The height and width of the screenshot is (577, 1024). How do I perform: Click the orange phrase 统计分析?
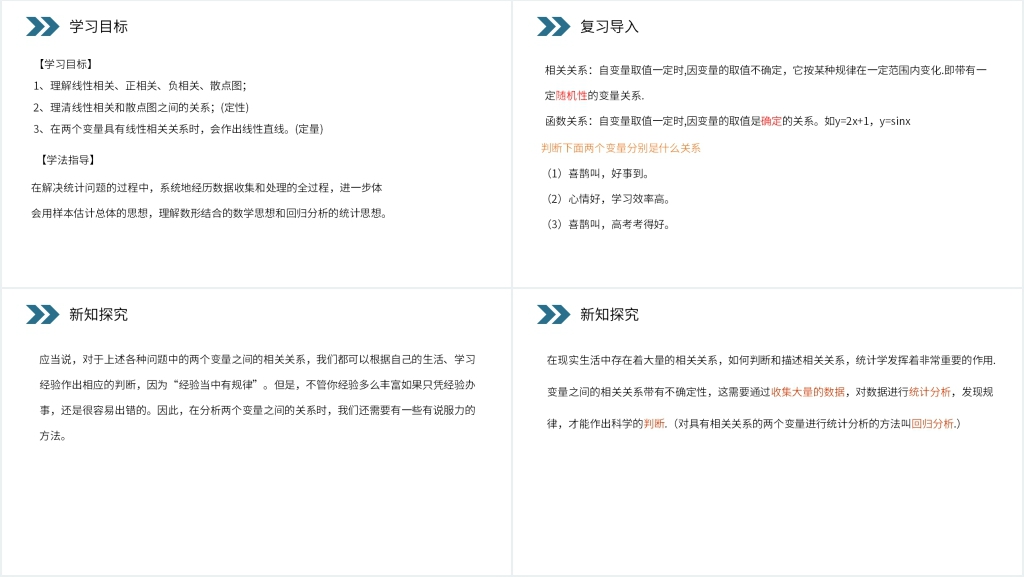coord(930,392)
